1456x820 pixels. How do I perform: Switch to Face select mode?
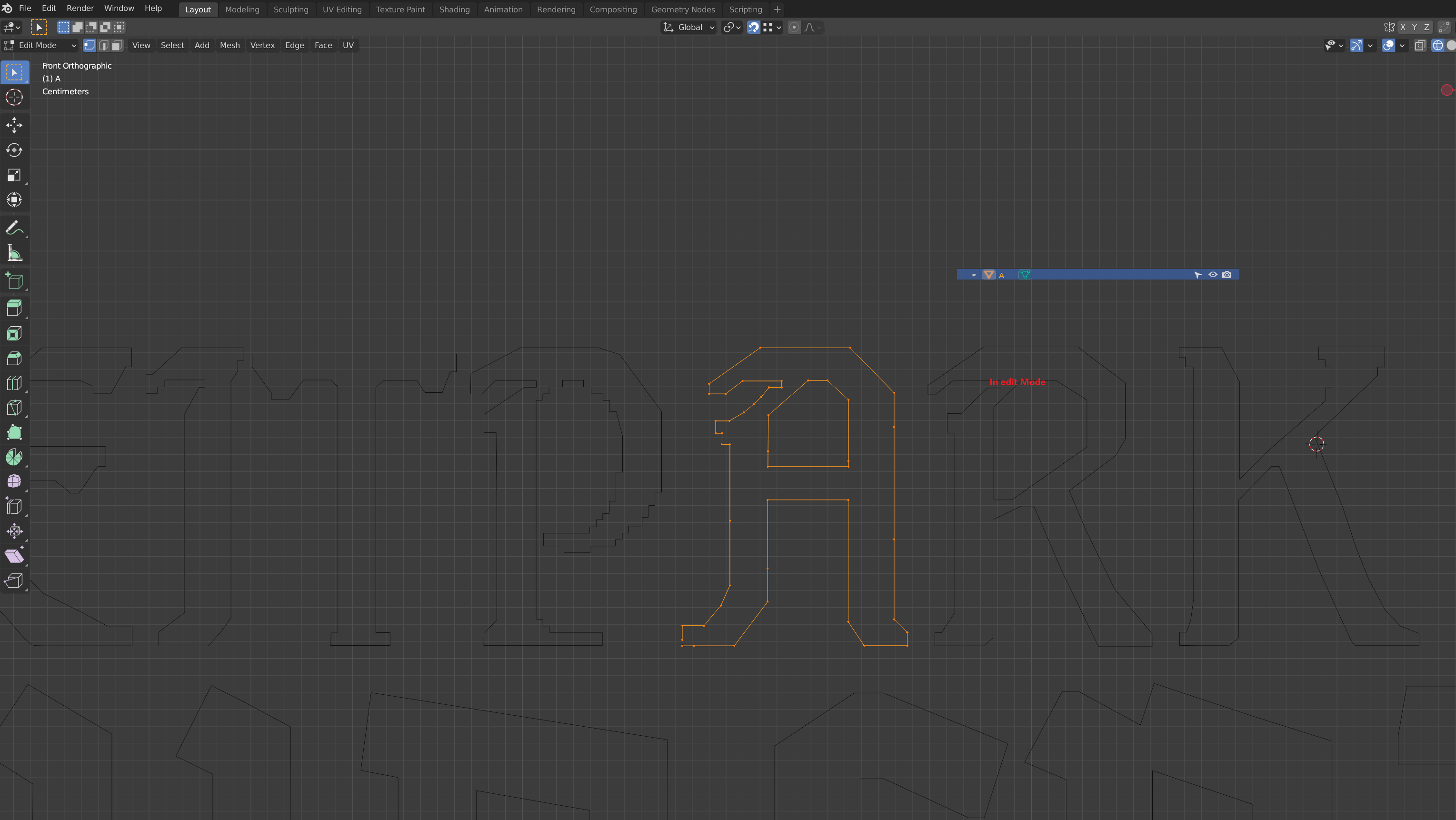pyautogui.click(x=117, y=45)
